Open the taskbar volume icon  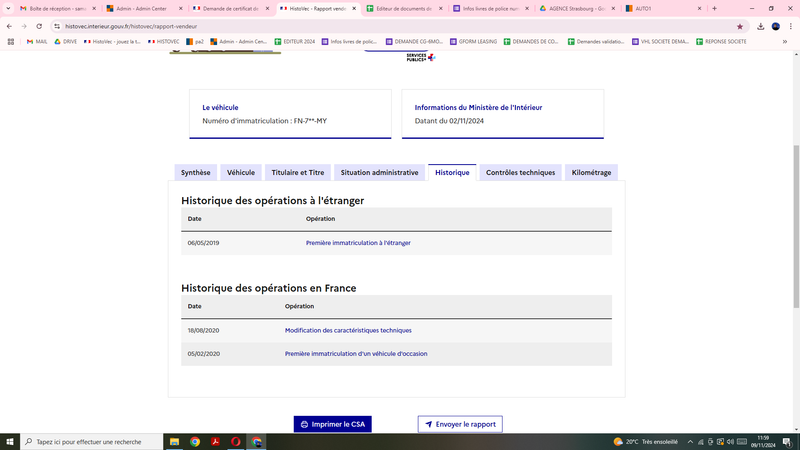(x=730, y=442)
